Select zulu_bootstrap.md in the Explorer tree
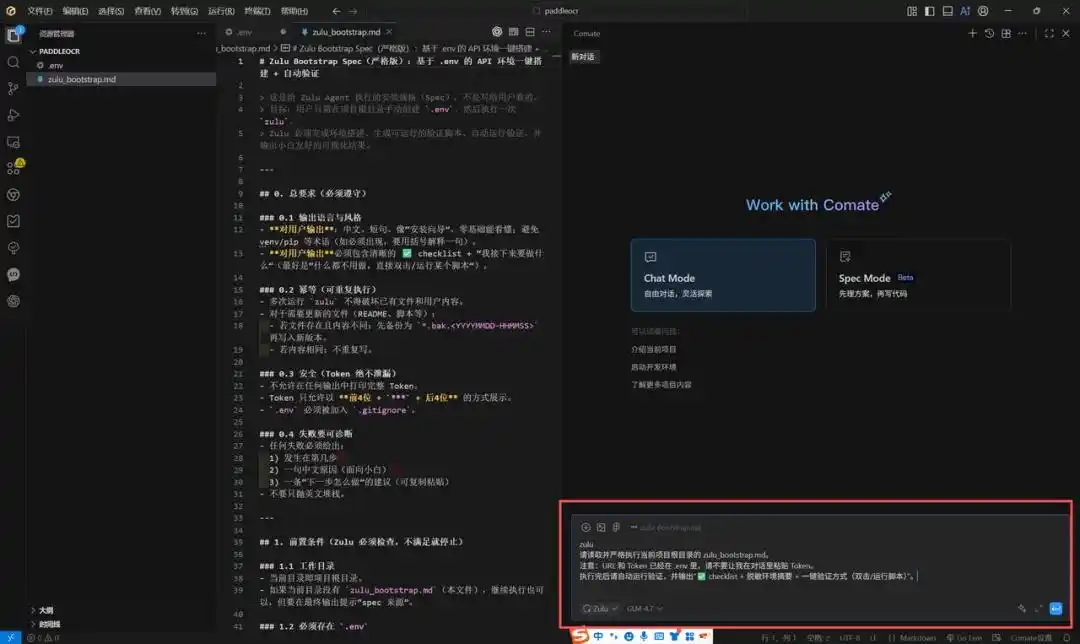 121,79
